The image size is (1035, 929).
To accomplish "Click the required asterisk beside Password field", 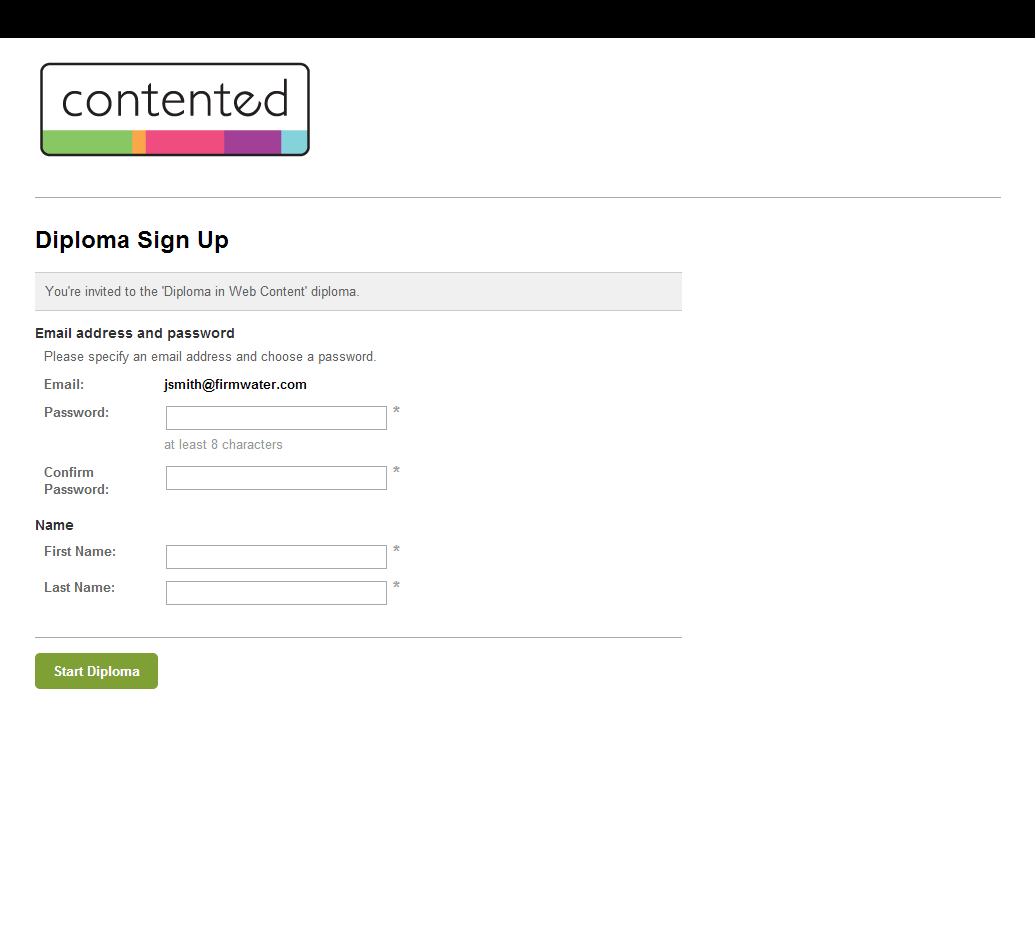I will coord(396,412).
